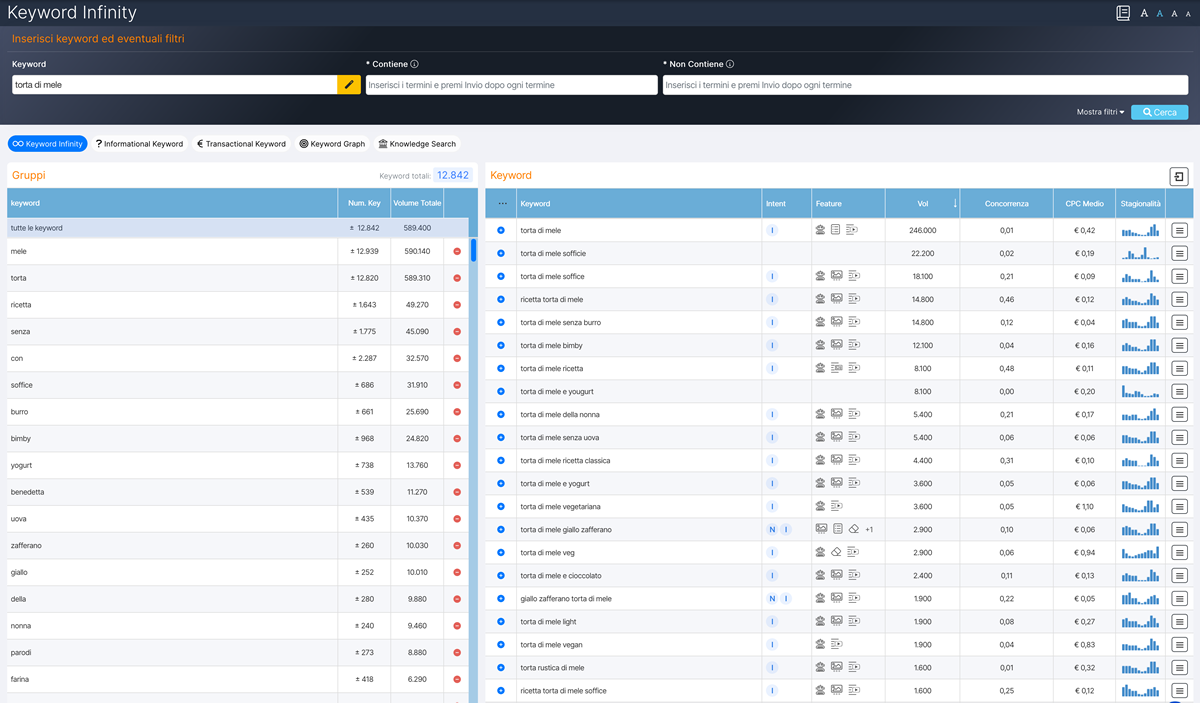Image resolution: width=1200 pixels, height=703 pixels.
Task: Add 'ricetta torta di mele' with plus icon
Action: coord(501,299)
